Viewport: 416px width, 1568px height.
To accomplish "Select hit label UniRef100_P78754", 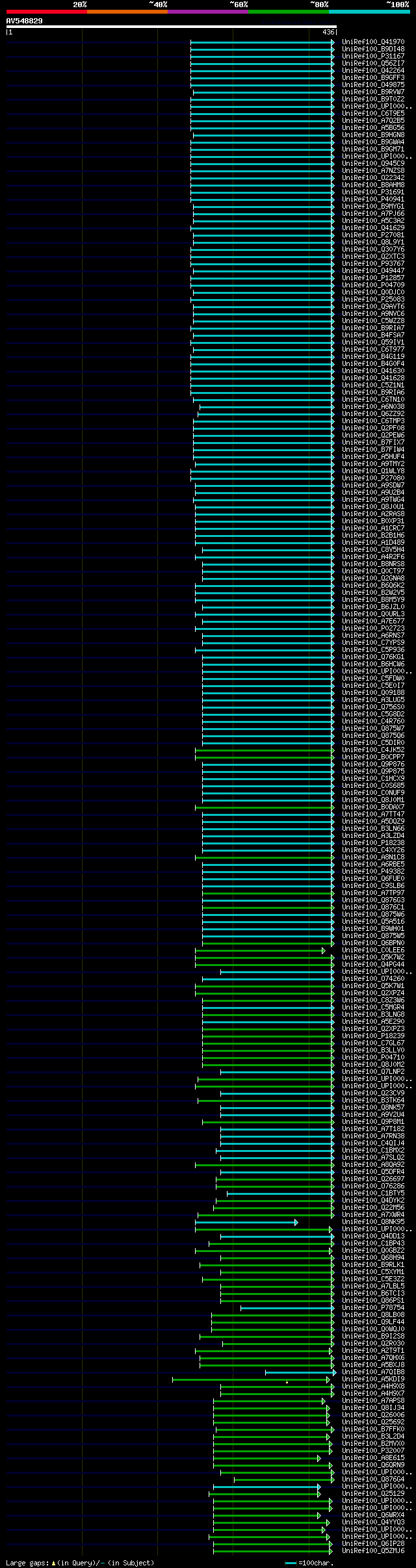I will click(373, 1308).
